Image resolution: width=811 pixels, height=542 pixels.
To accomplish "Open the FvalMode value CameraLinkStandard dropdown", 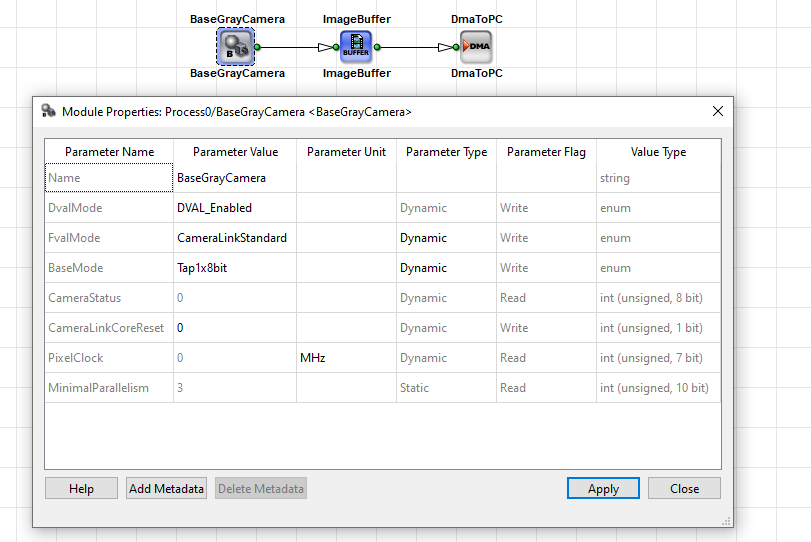I will [235, 238].
